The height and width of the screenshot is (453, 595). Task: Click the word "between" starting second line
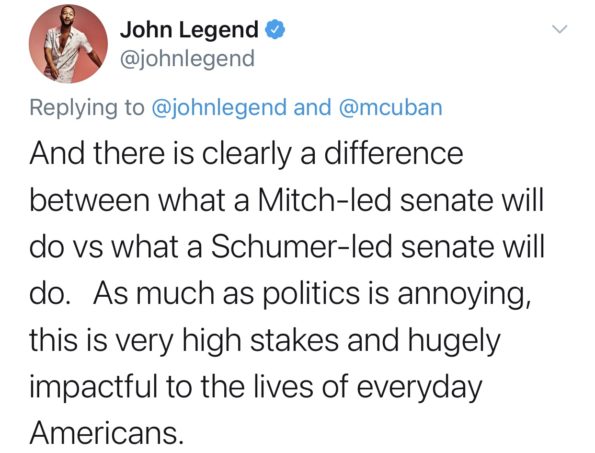tap(90, 200)
